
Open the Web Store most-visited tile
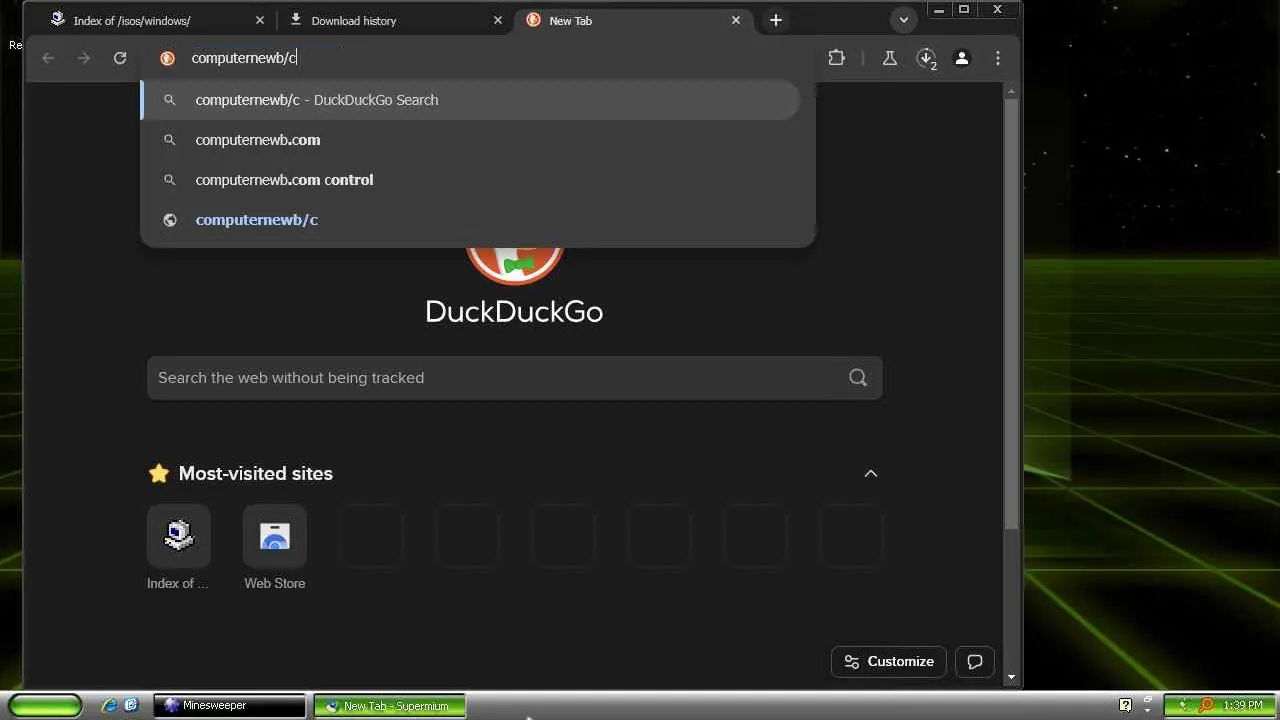click(x=274, y=548)
